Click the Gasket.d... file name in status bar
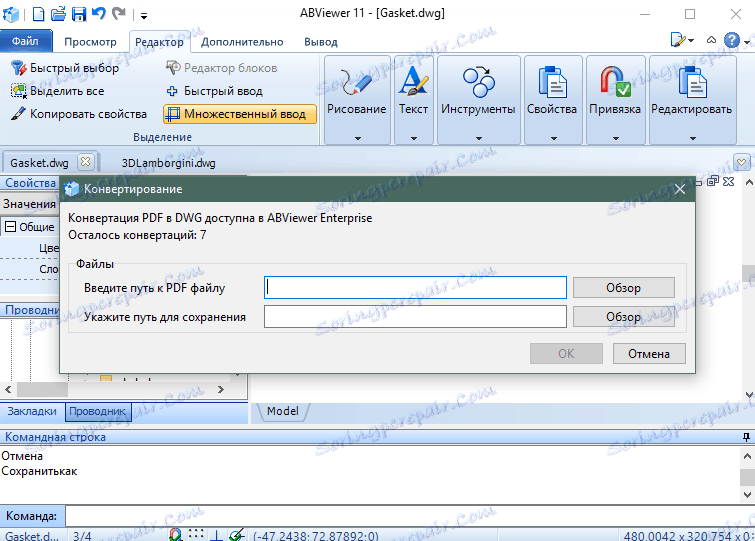755x541 pixels. tap(32, 536)
